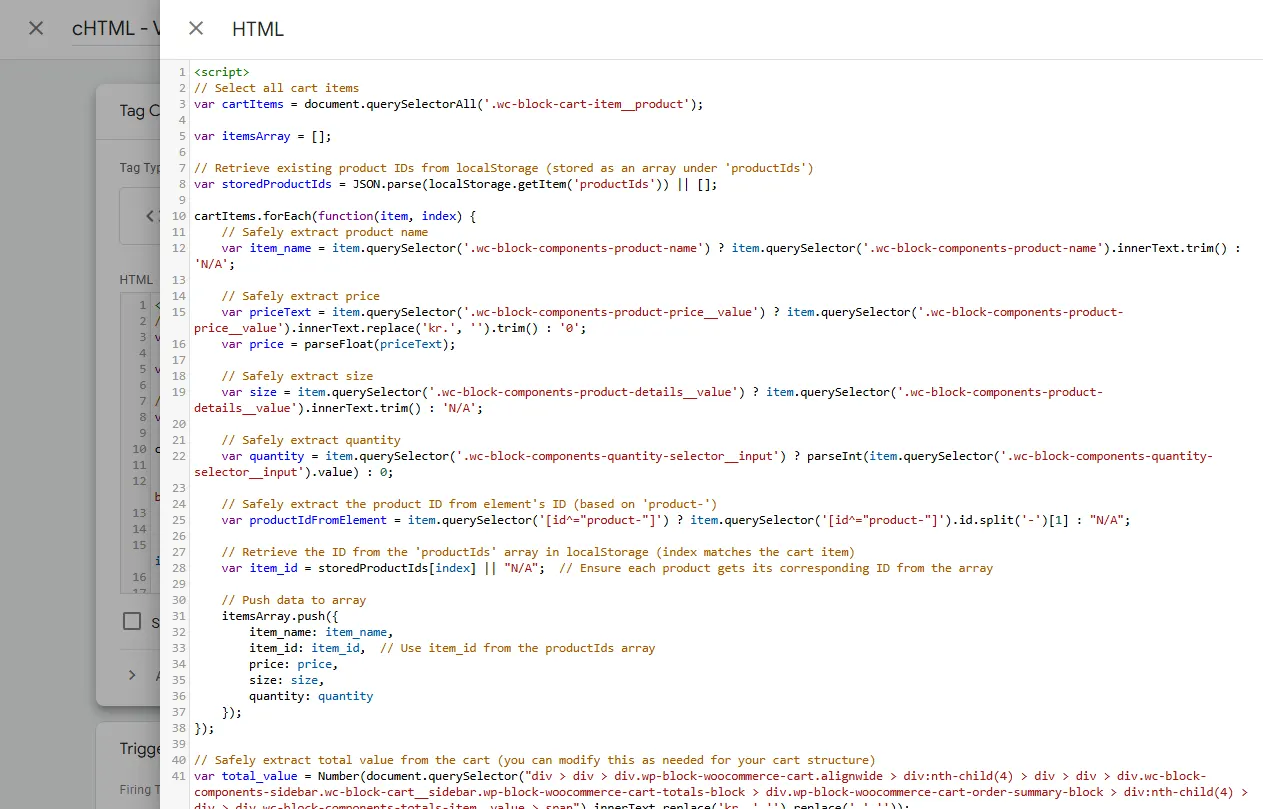This screenshot has width=1263, height=809.
Task: Click the 'var priceText' assignment line
Action: 658,320
